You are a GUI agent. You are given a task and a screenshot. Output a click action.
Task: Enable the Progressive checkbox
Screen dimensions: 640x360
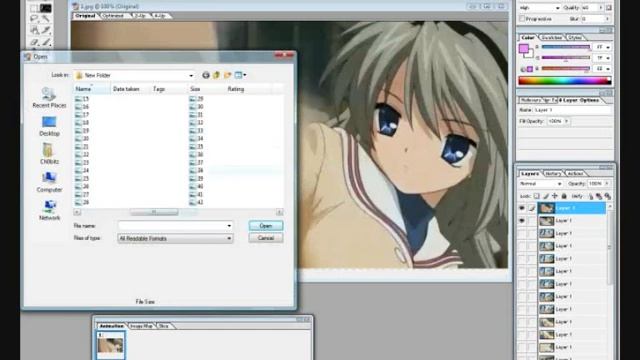[522, 19]
